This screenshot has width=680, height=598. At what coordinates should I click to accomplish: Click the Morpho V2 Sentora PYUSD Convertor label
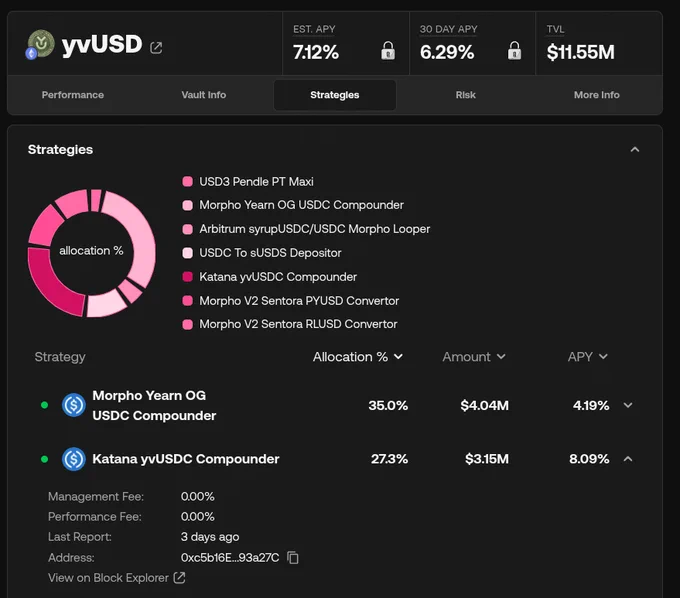tap(299, 301)
